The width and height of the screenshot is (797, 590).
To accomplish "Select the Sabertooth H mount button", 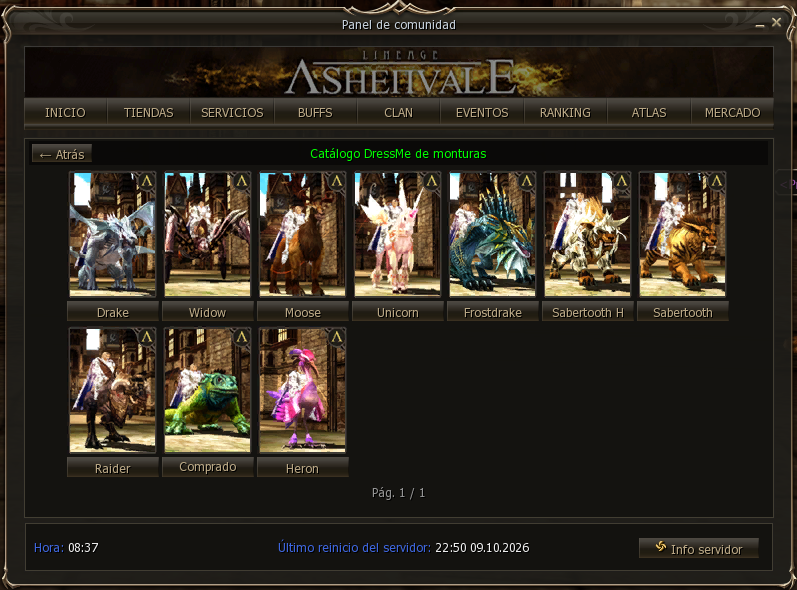I will click(x=588, y=312).
